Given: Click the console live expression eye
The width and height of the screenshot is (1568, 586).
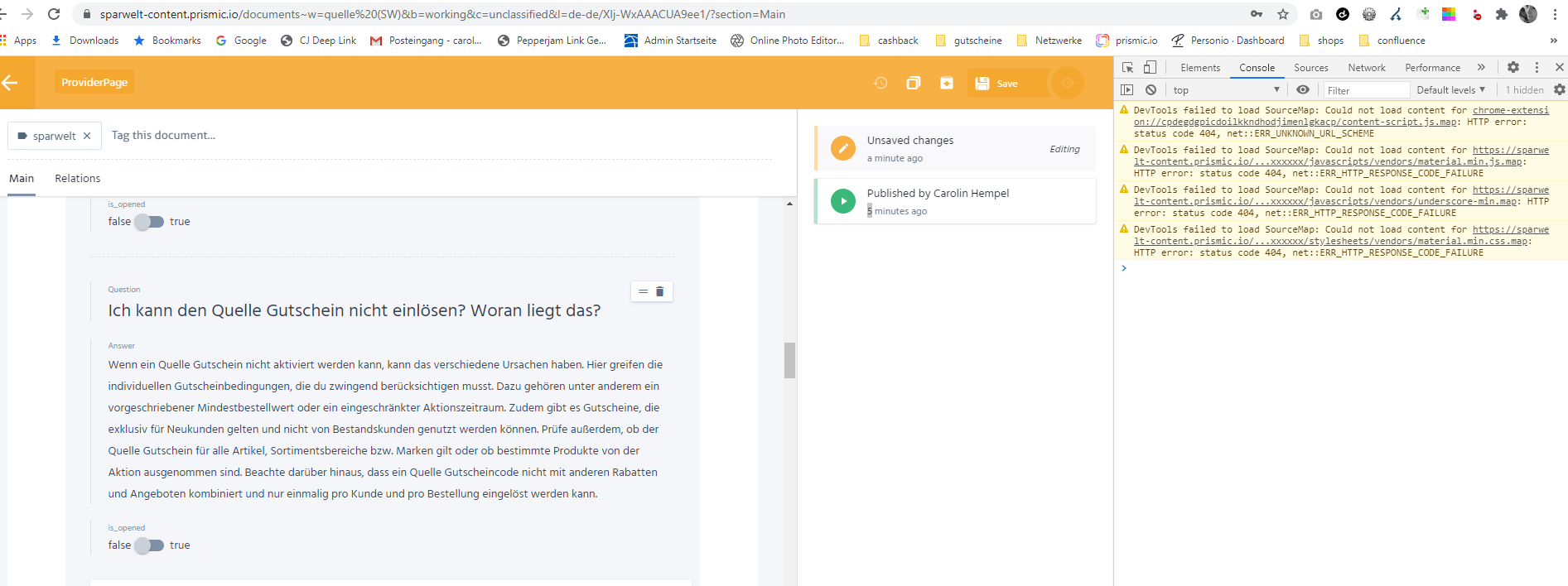Looking at the screenshot, I should [x=1303, y=90].
